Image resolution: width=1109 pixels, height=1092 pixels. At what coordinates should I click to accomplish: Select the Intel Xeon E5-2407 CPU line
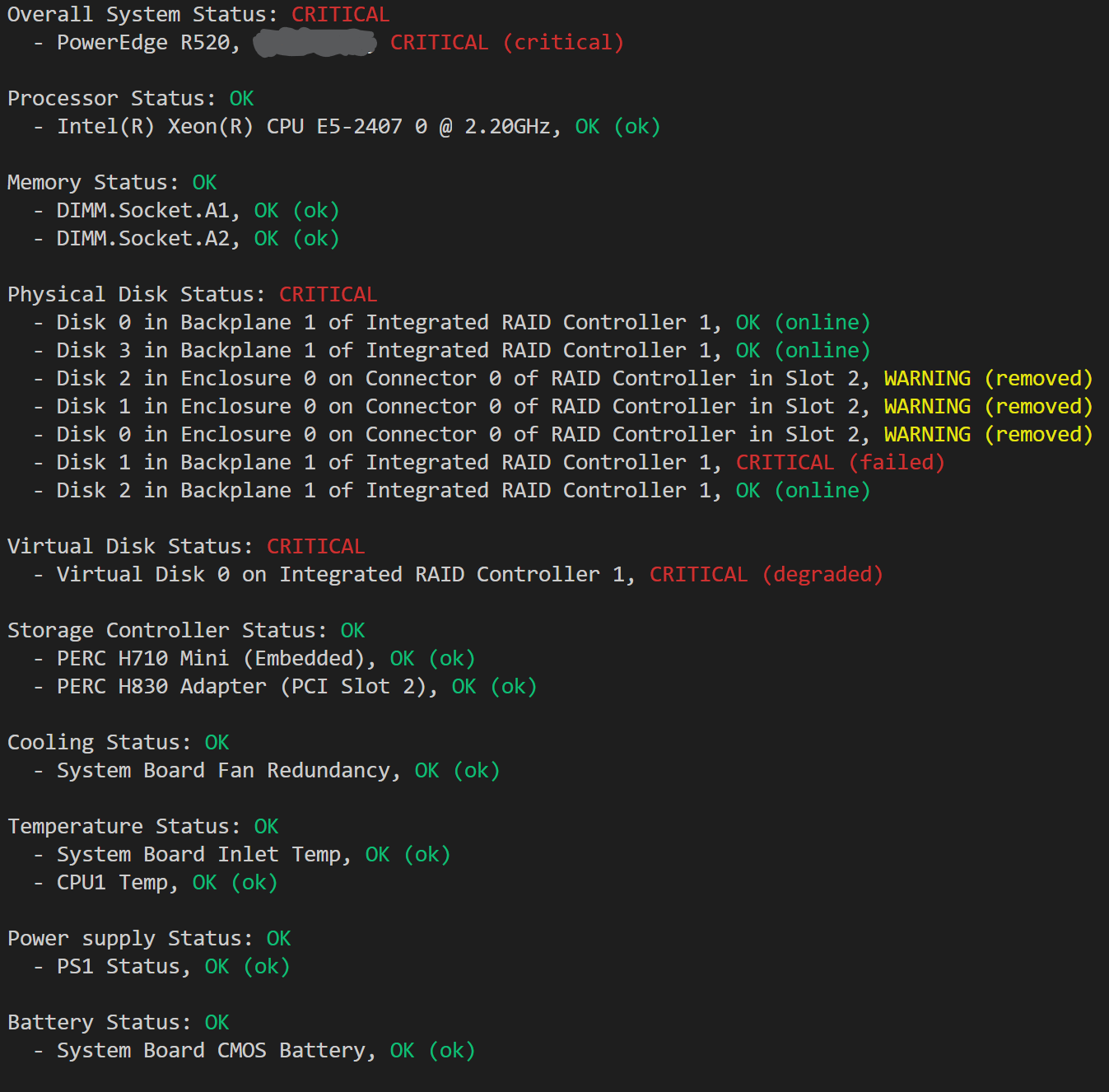click(358, 127)
